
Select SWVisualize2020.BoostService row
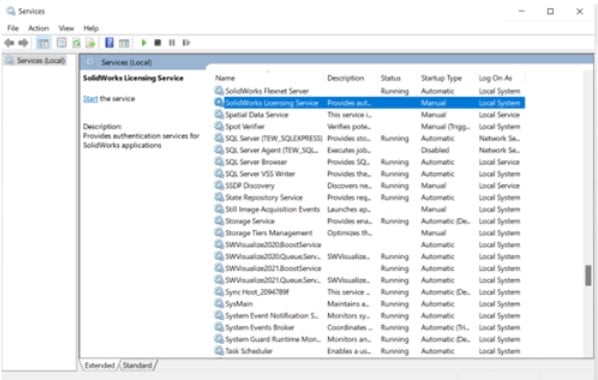[369, 245]
